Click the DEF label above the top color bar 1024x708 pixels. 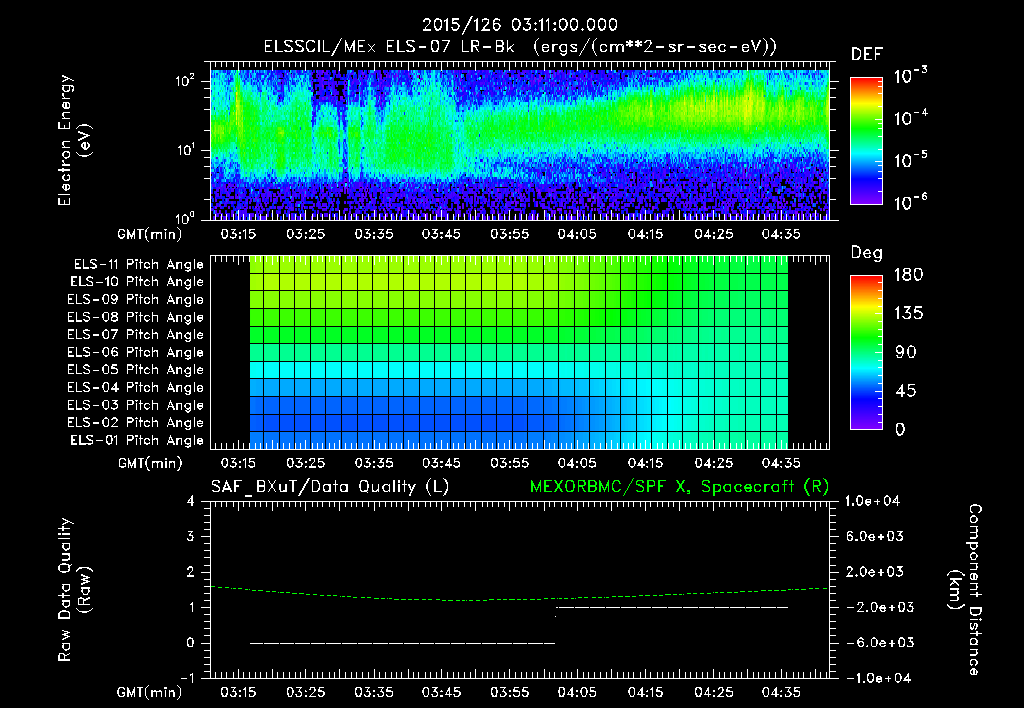pos(867,55)
